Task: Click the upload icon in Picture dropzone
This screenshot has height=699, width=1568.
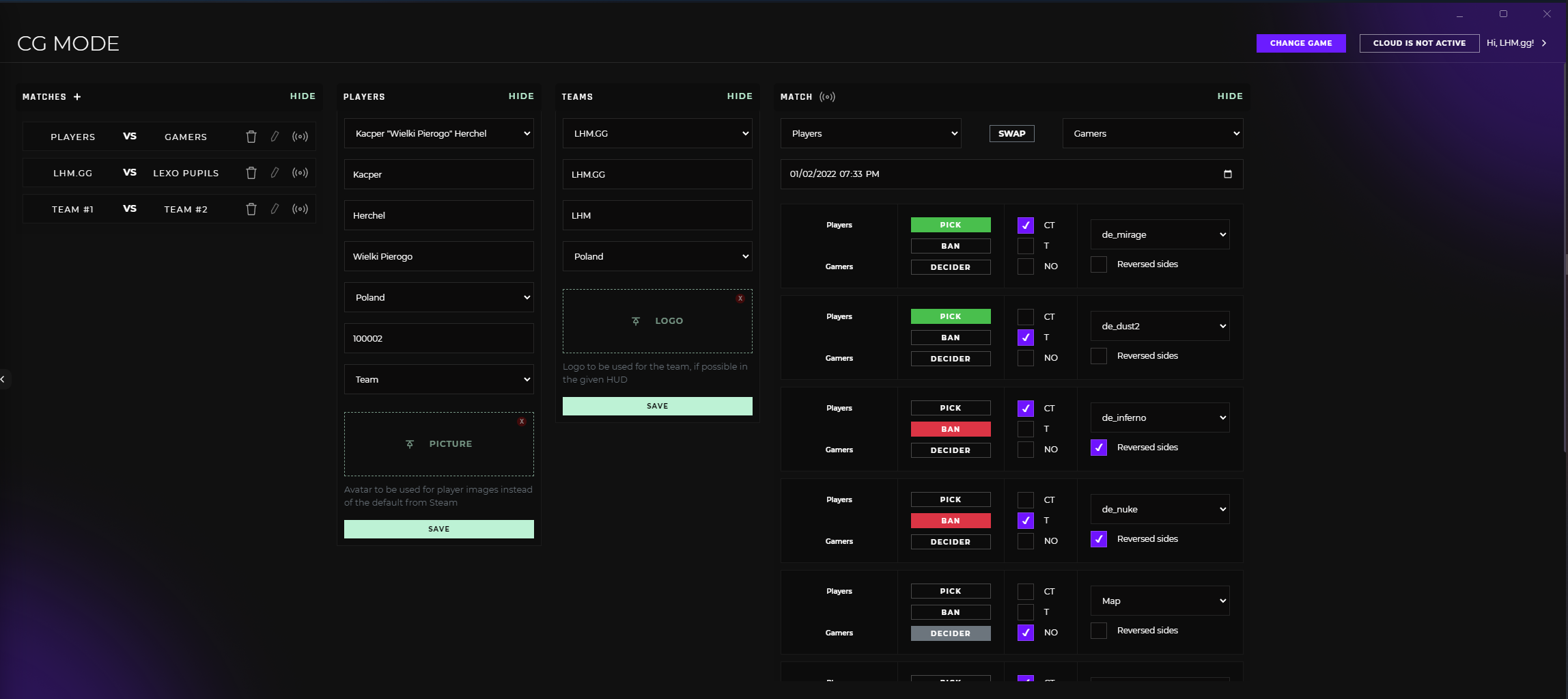Action: pyautogui.click(x=410, y=444)
